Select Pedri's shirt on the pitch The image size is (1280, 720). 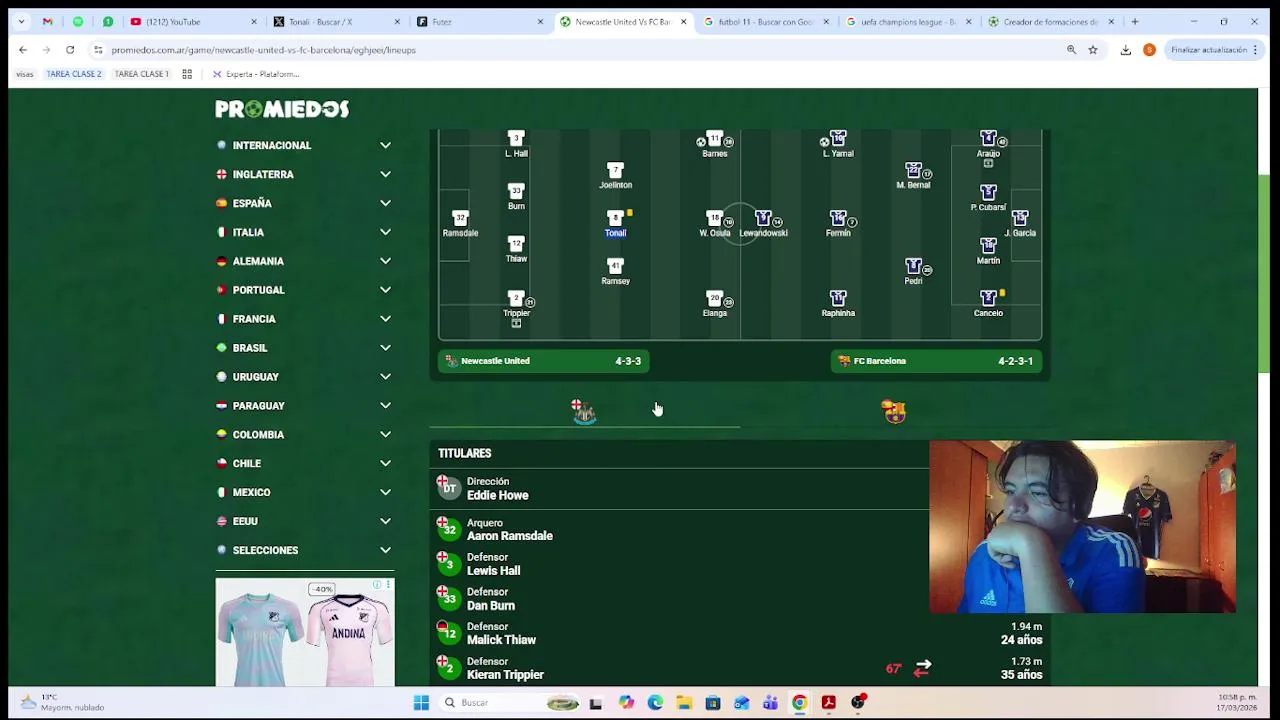(913, 266)
